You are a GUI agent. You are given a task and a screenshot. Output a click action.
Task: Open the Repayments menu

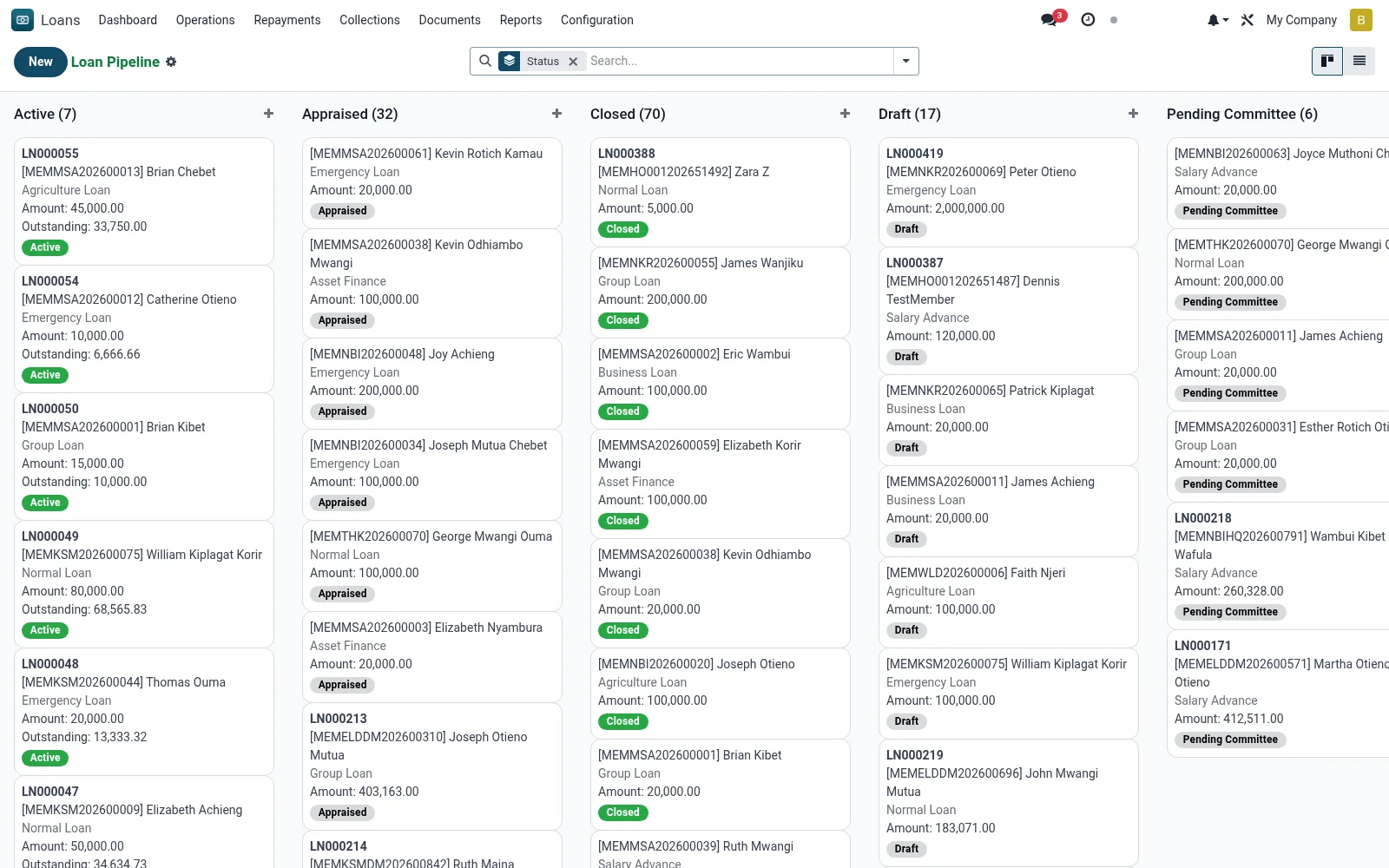(287, 20)
